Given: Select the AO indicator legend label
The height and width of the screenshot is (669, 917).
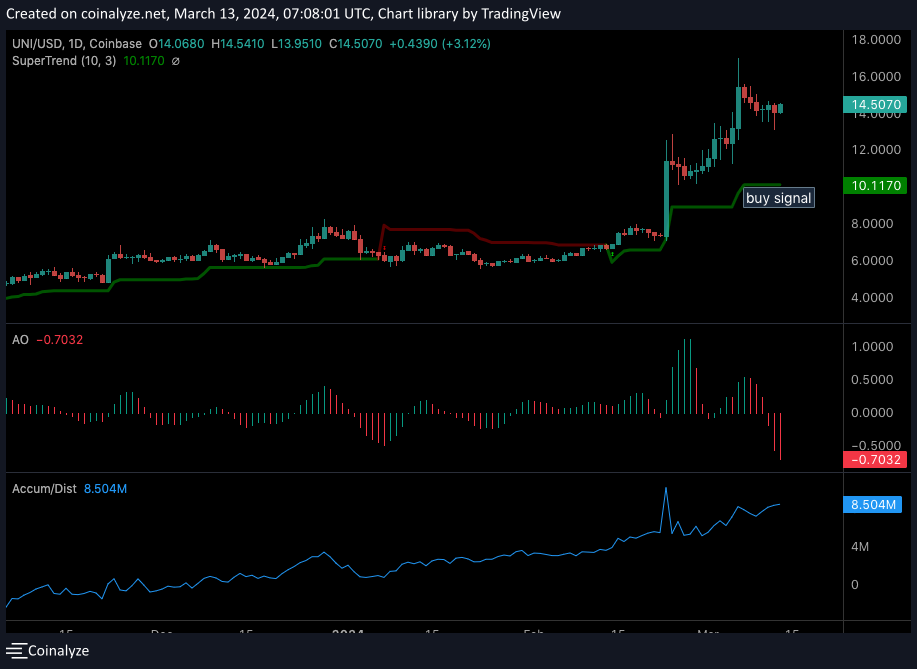Looking at the screenshot, I should coord(20,340).
